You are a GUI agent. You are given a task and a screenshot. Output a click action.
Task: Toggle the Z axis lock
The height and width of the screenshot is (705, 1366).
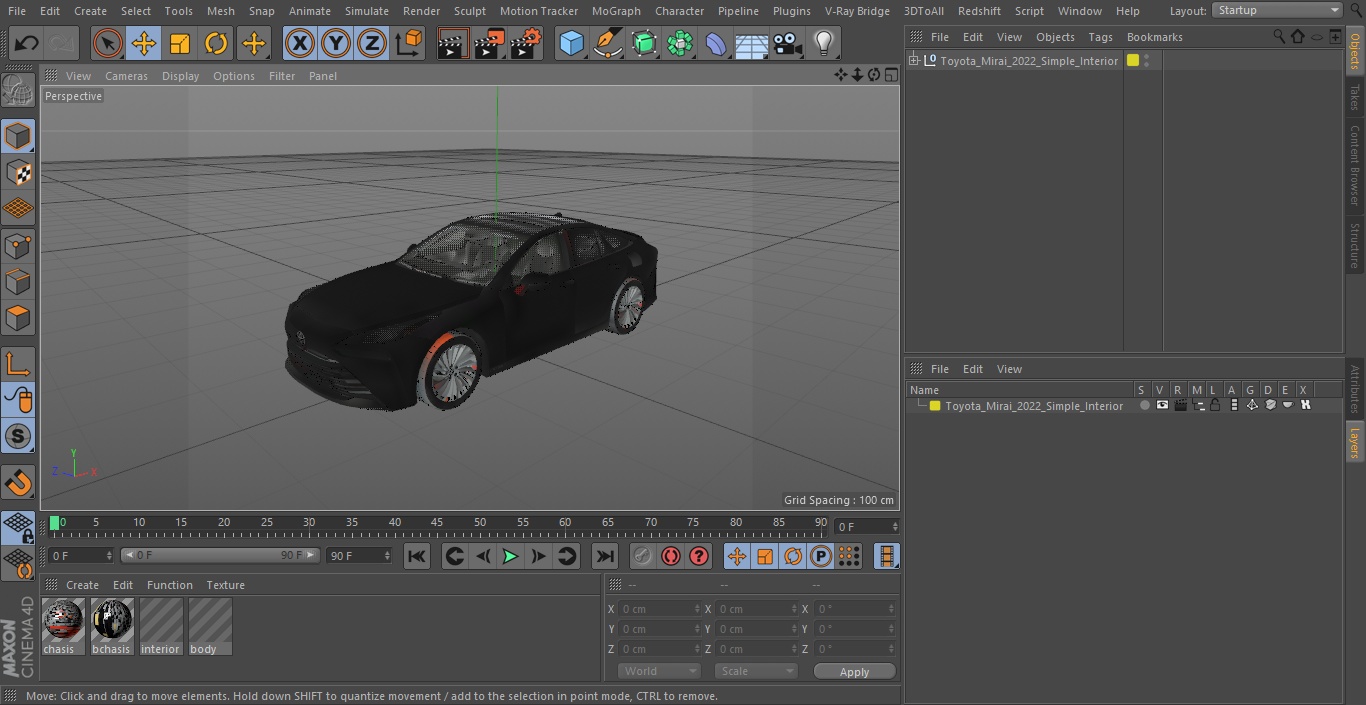[x=372, y=43]
